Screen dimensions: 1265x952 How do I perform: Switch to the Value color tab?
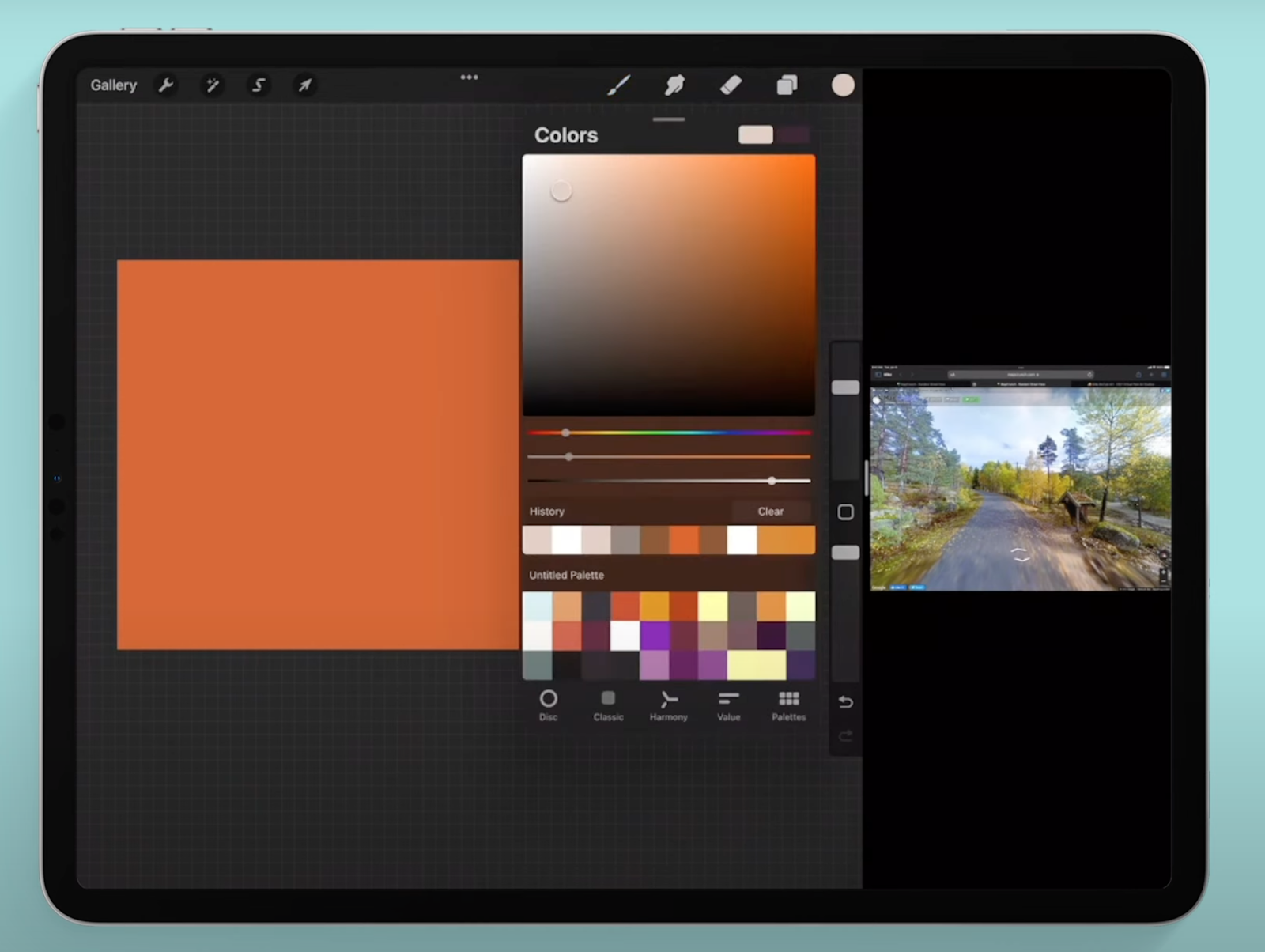pyautogui.click(x=728, y=705)
